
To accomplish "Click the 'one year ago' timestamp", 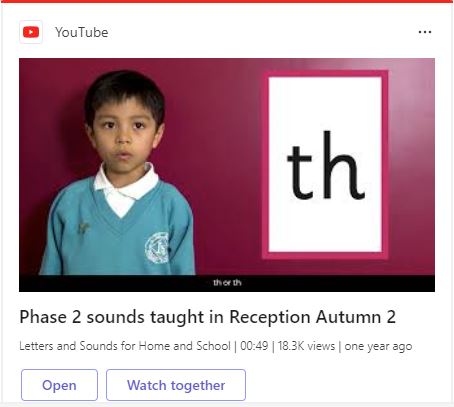I will 378,346.
